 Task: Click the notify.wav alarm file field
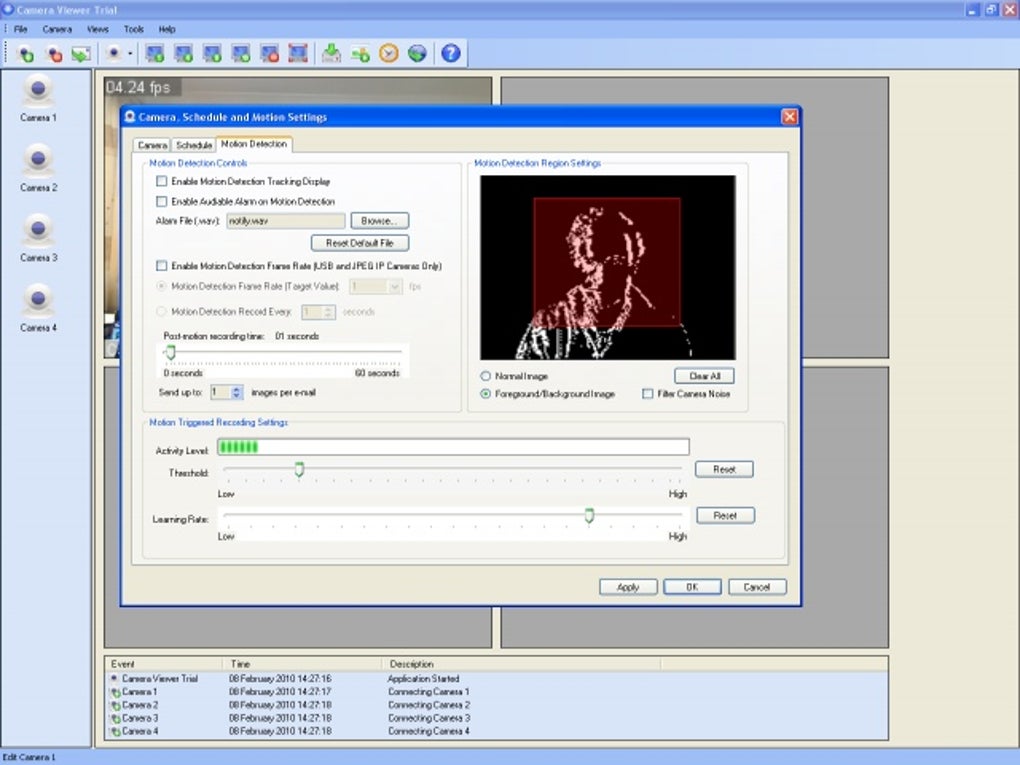pos(283,220)
